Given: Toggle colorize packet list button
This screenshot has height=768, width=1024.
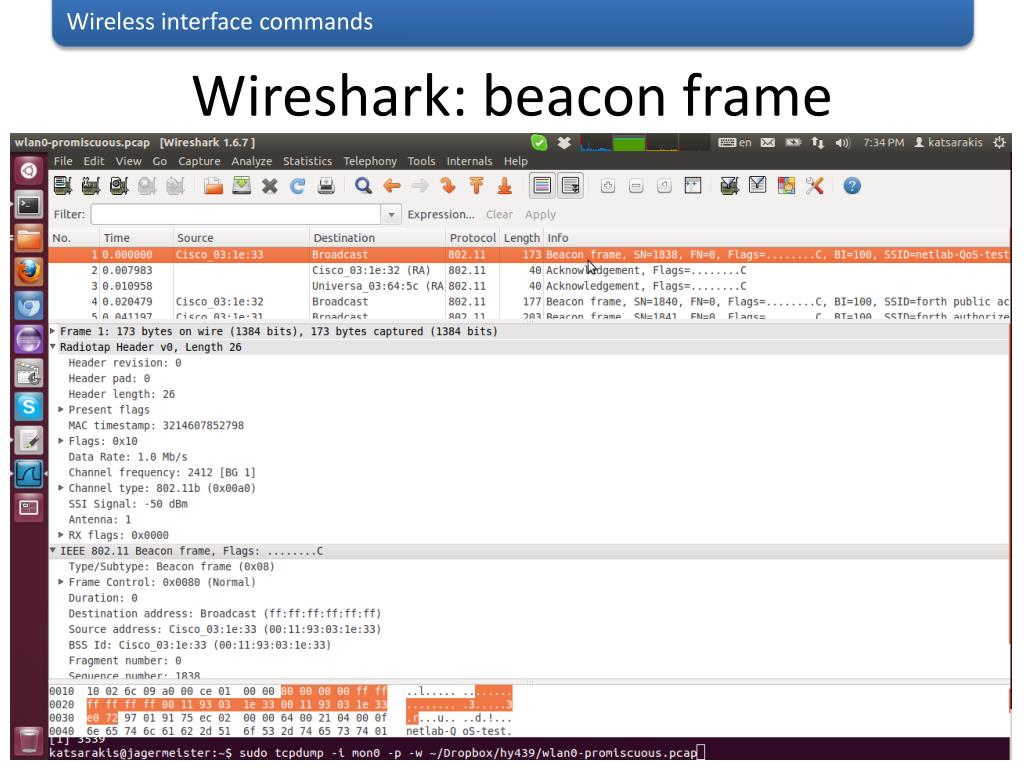Looking at the screenshot, I should point(542,186).
